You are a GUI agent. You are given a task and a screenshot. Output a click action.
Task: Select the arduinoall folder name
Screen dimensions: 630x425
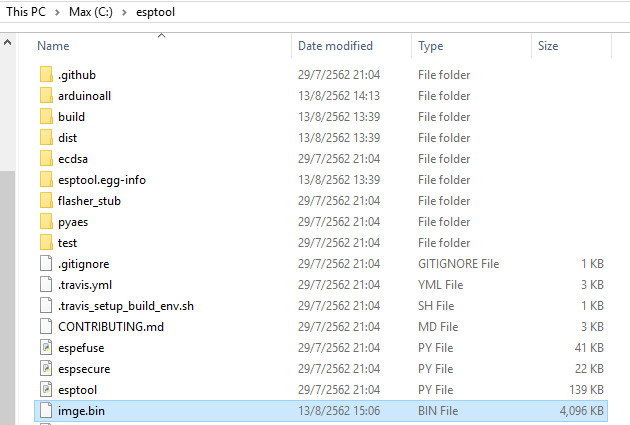[84, 96]
